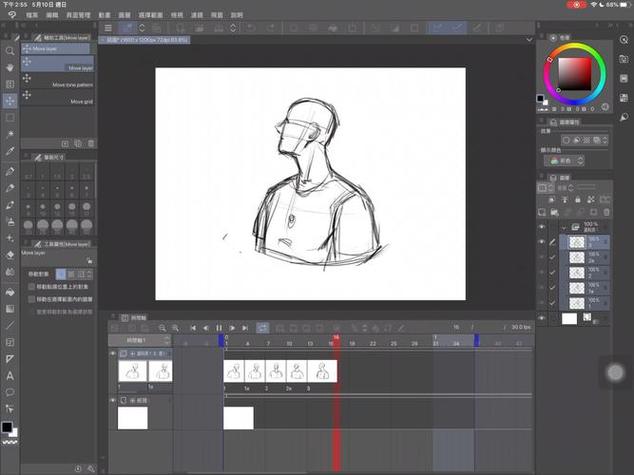
Task: Toggle checkmark column for layer 1
Action: pyautogui.click(x=552, y=303)
